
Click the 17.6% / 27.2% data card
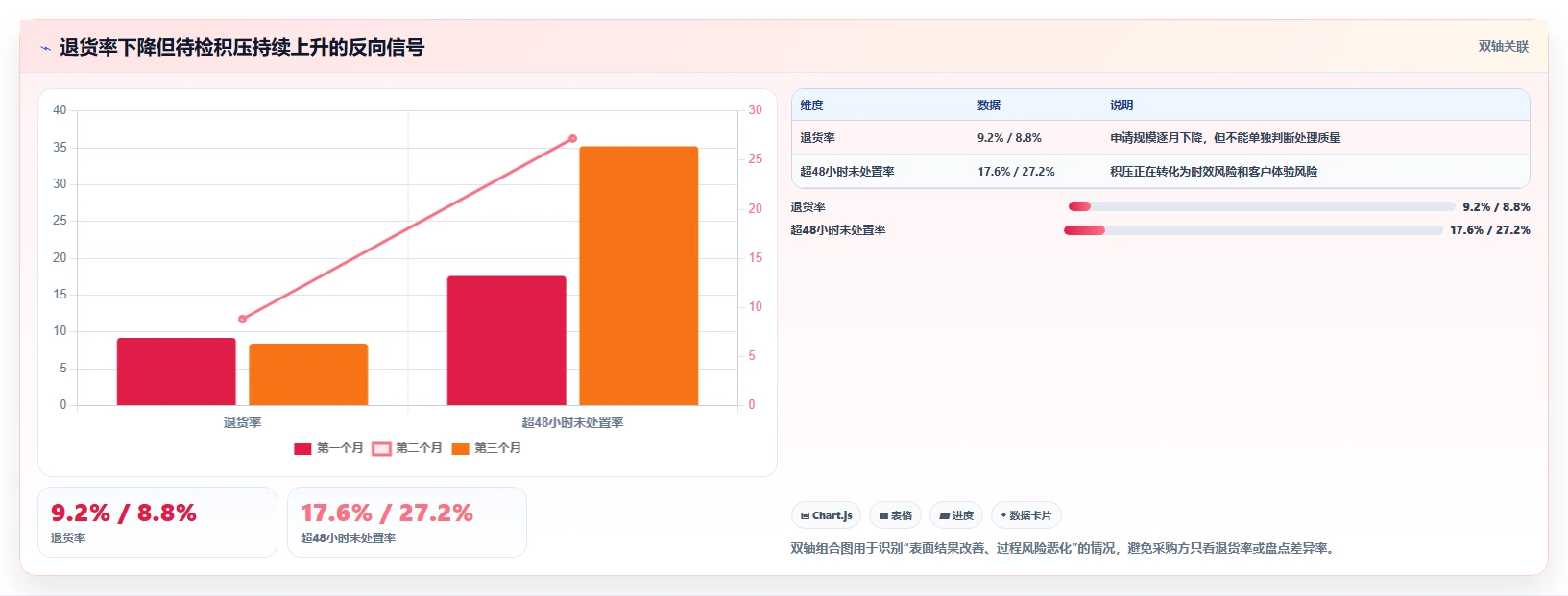[407, 522]
